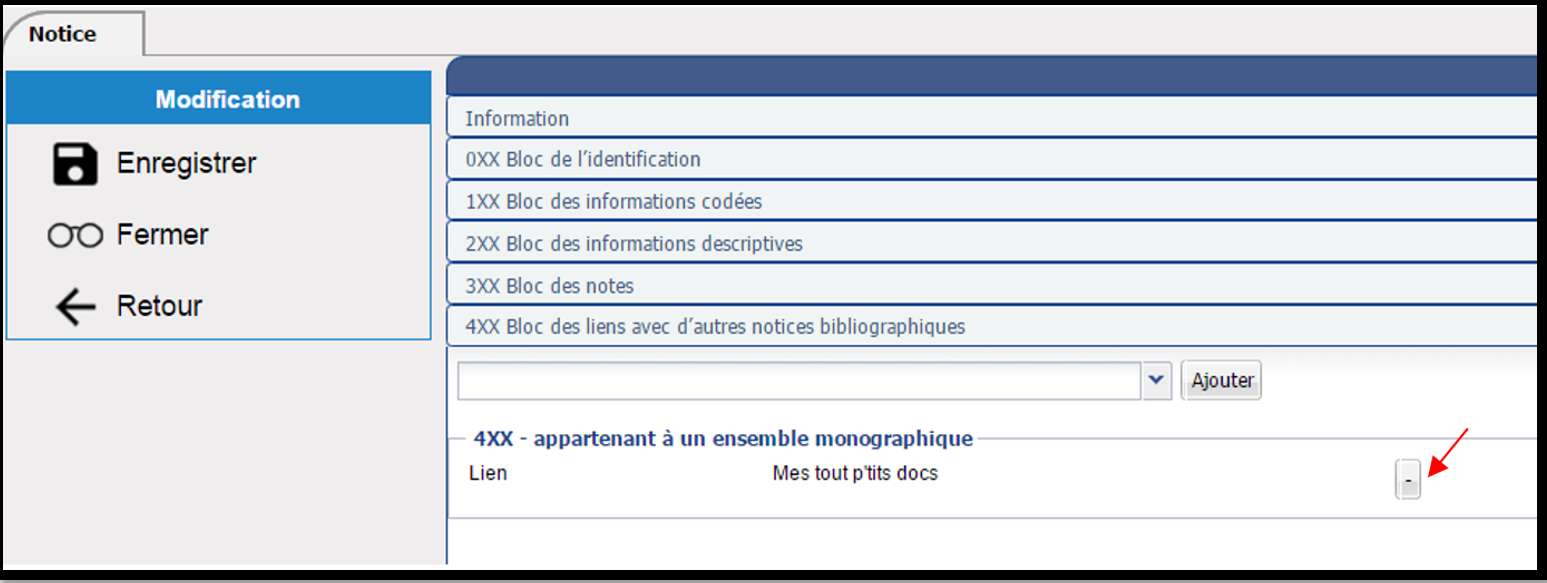Click the glasses icon beside Fermer
This screenshot has width=1547, height=583.
(x=75, y=235)
